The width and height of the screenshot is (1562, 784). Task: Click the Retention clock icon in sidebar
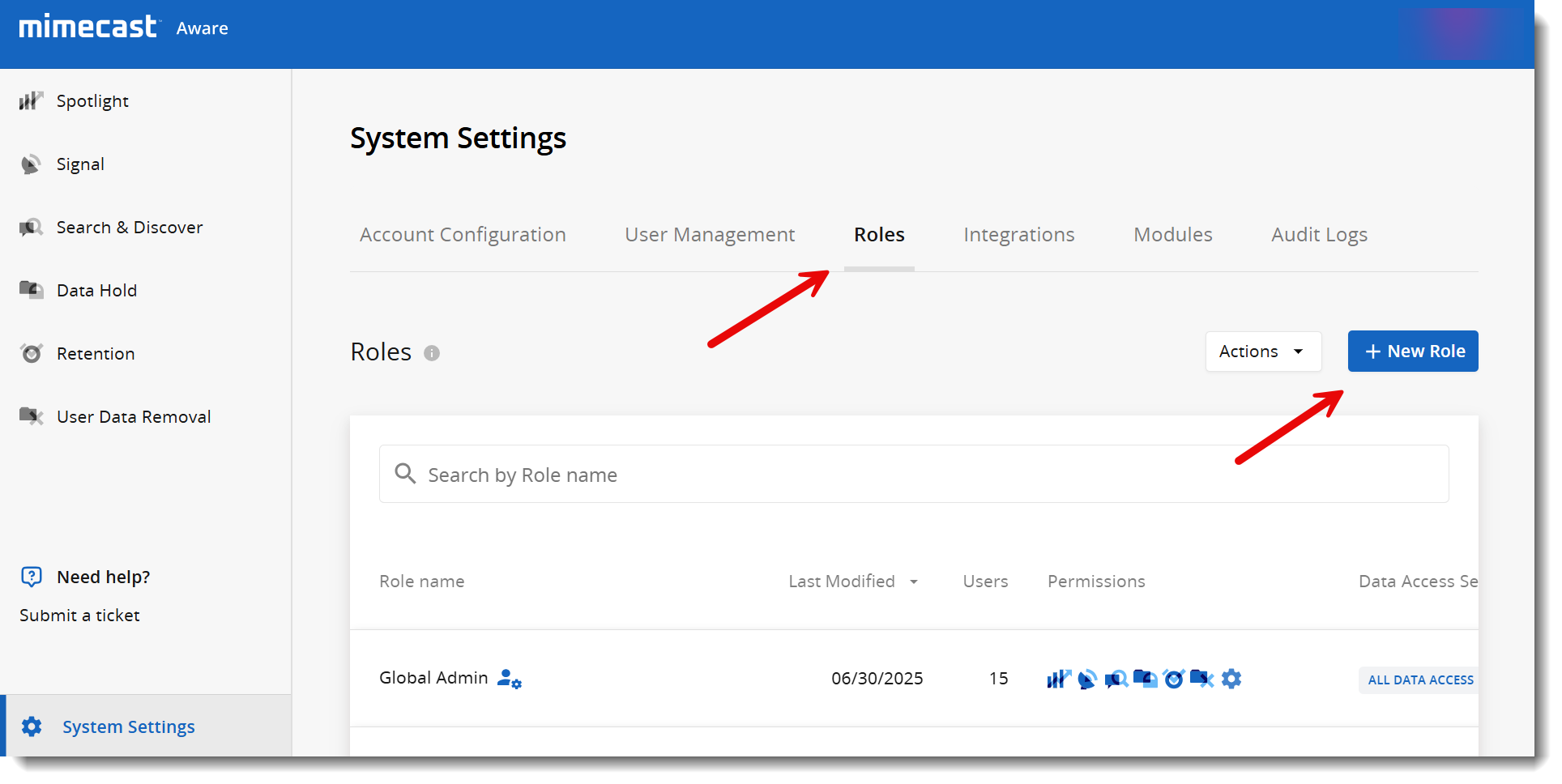31,353
